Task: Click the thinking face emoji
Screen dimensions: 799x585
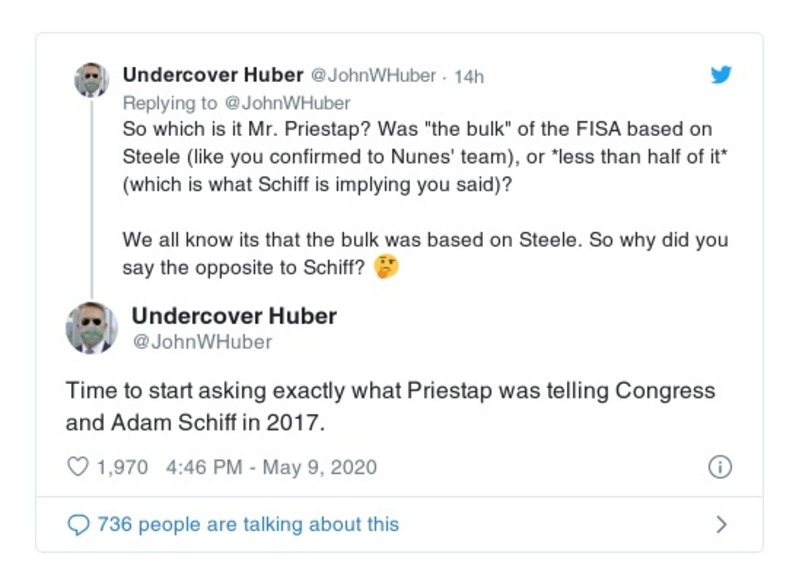Action: click(x=385, y=268)
